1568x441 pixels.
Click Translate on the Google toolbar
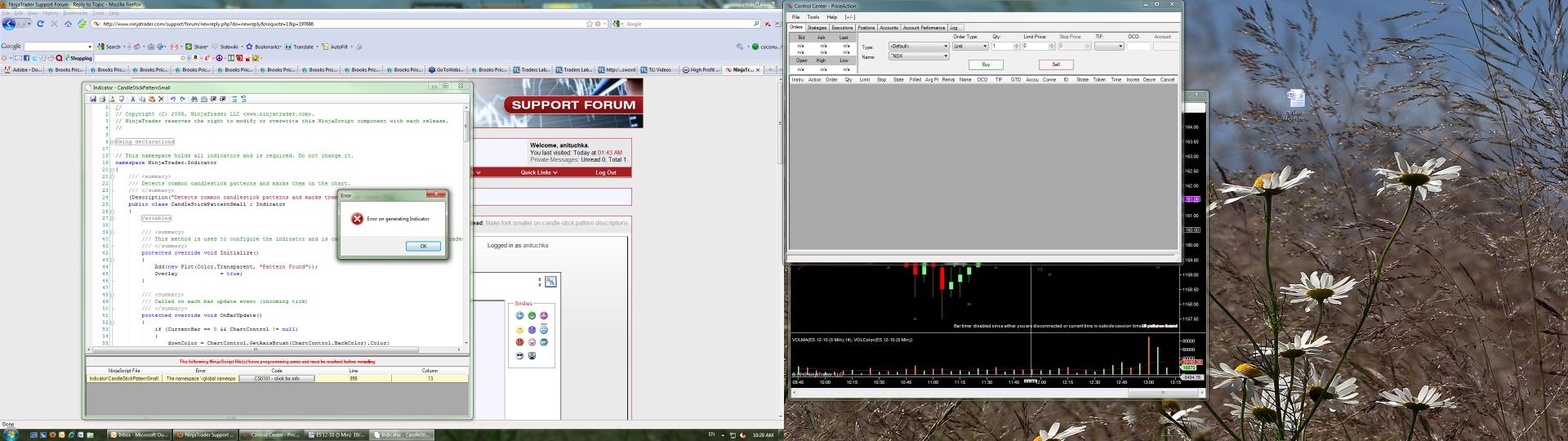pos(298,47)
